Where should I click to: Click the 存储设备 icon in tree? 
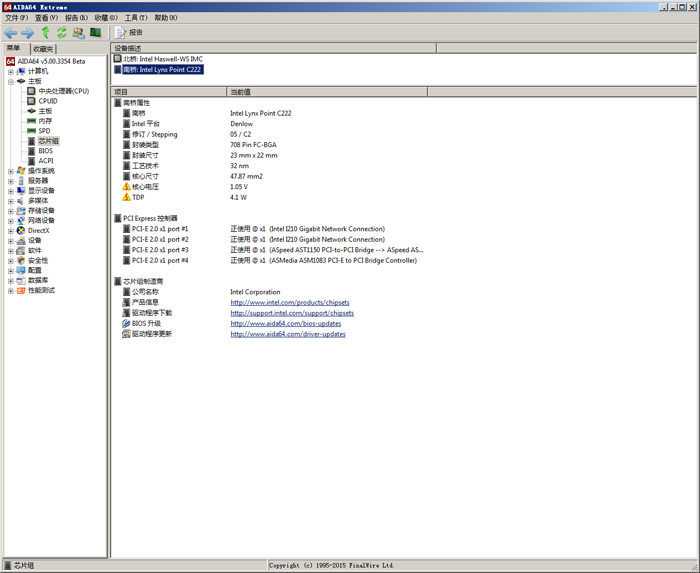point(21,211)
